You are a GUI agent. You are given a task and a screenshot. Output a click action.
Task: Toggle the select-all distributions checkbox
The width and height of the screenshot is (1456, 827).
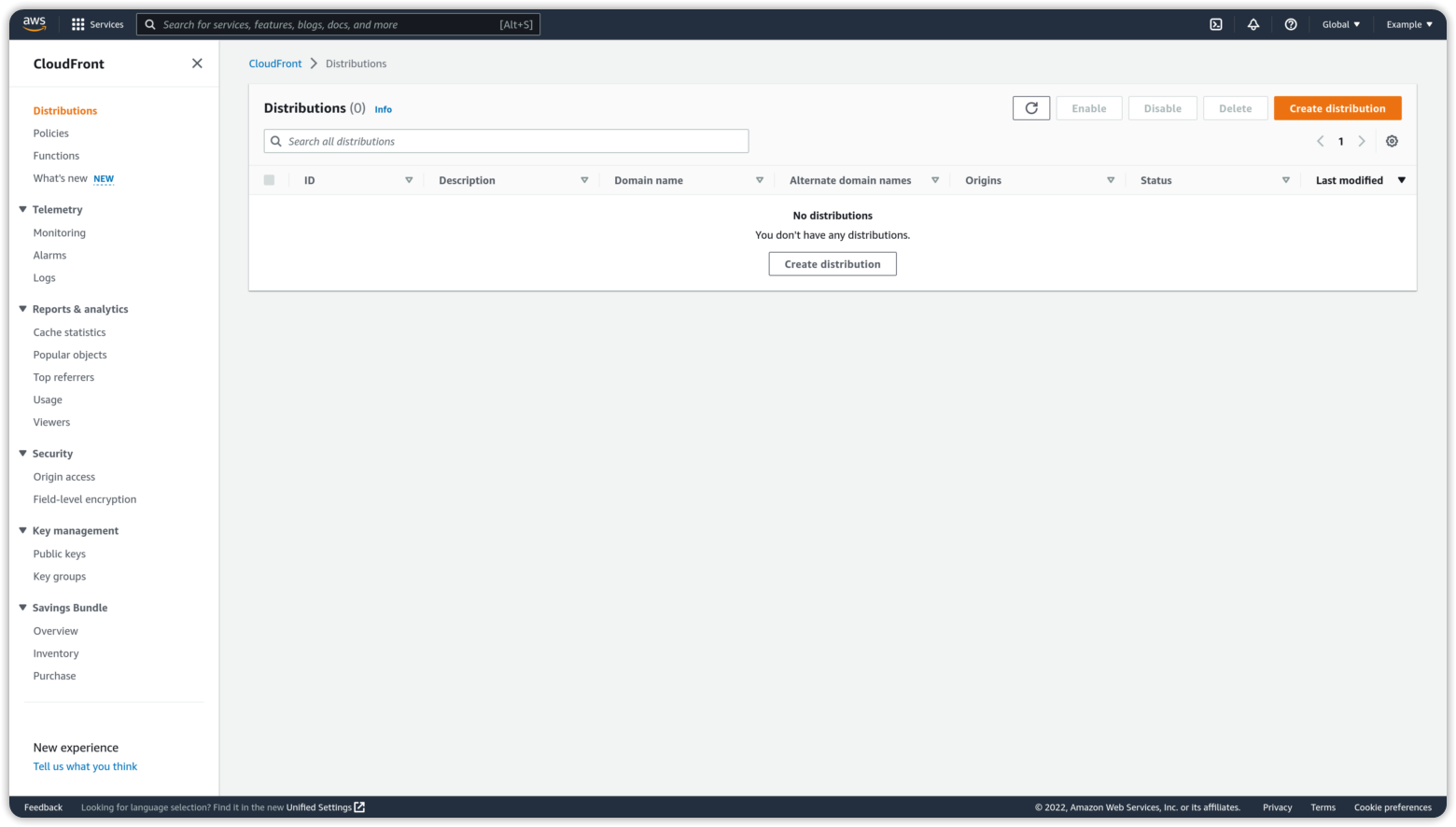pyautogui.click(x=269, y=180)
